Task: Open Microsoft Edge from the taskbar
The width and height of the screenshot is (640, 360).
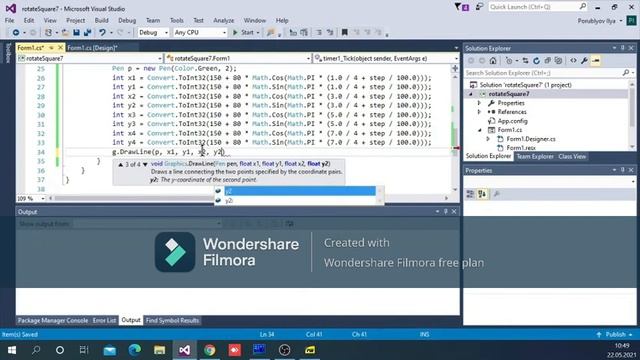Action: click(x=135, y=350)
